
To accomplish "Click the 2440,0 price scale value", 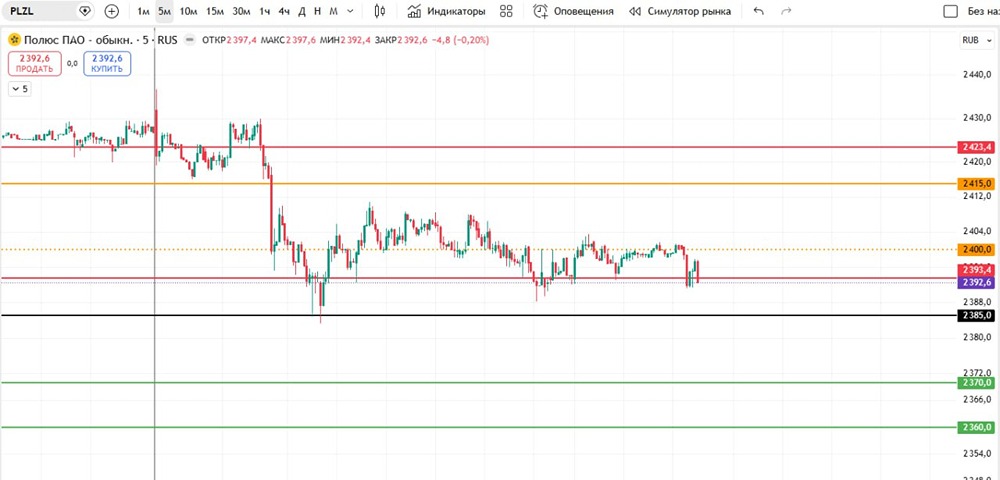I will coord(976,75).
